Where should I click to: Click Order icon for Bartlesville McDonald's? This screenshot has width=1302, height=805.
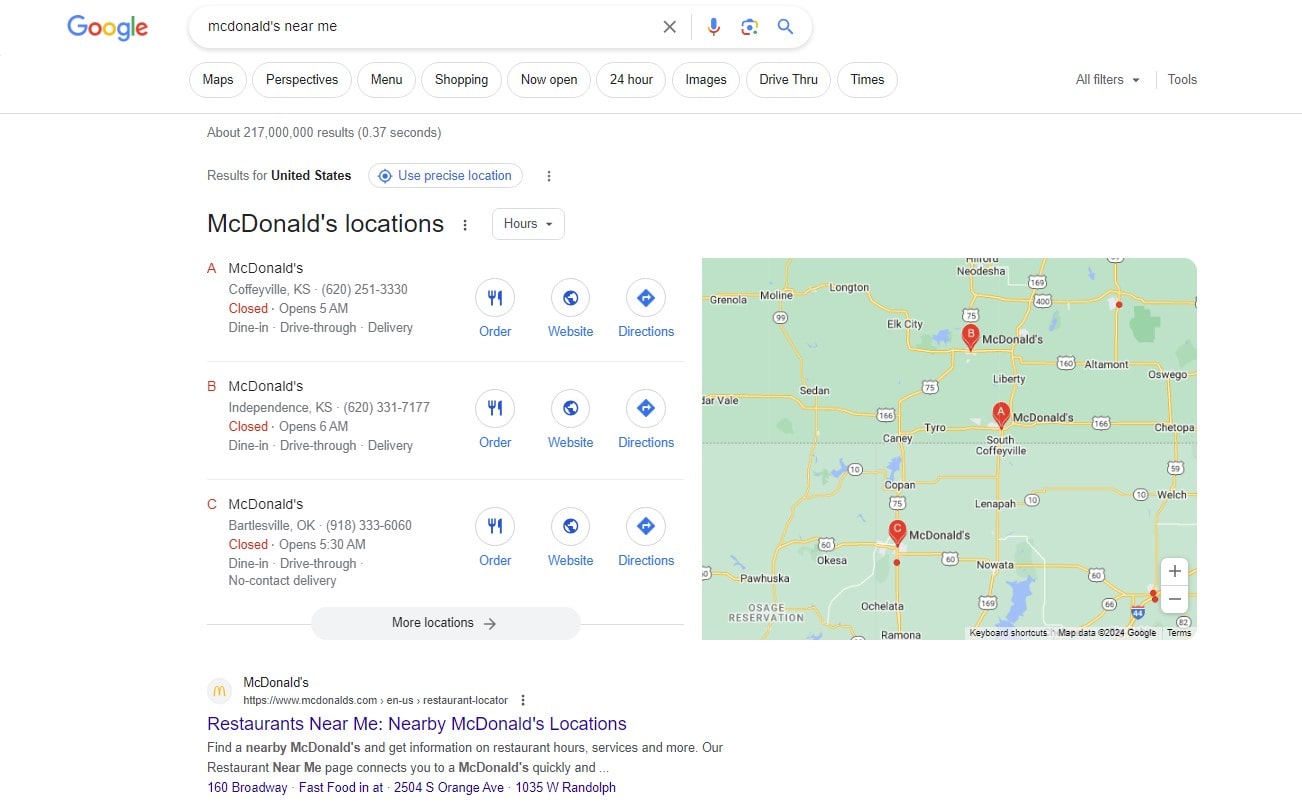(x=495, y=526)
